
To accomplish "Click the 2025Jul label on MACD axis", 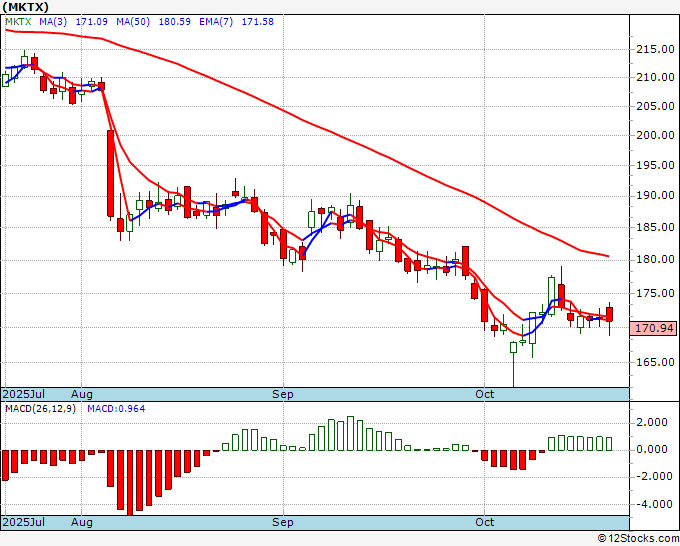I will point(24,522).
